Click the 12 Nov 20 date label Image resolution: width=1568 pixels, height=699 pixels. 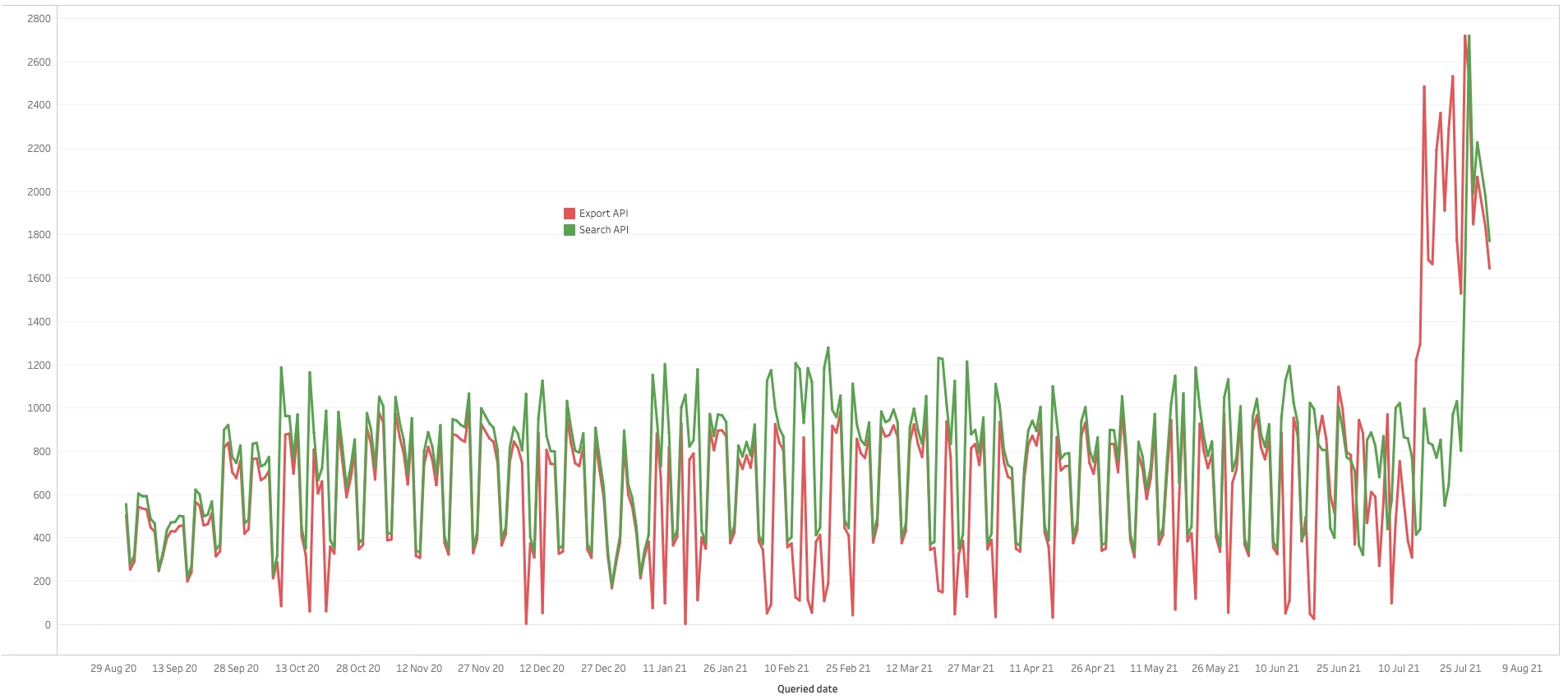tap(419, 669)
